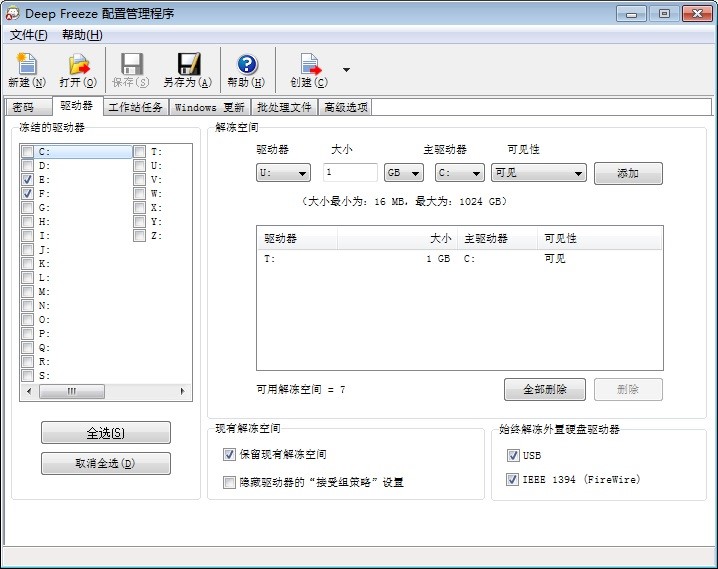
Task: Expand the GB size unit dropdown
Action: pos(404,173)
